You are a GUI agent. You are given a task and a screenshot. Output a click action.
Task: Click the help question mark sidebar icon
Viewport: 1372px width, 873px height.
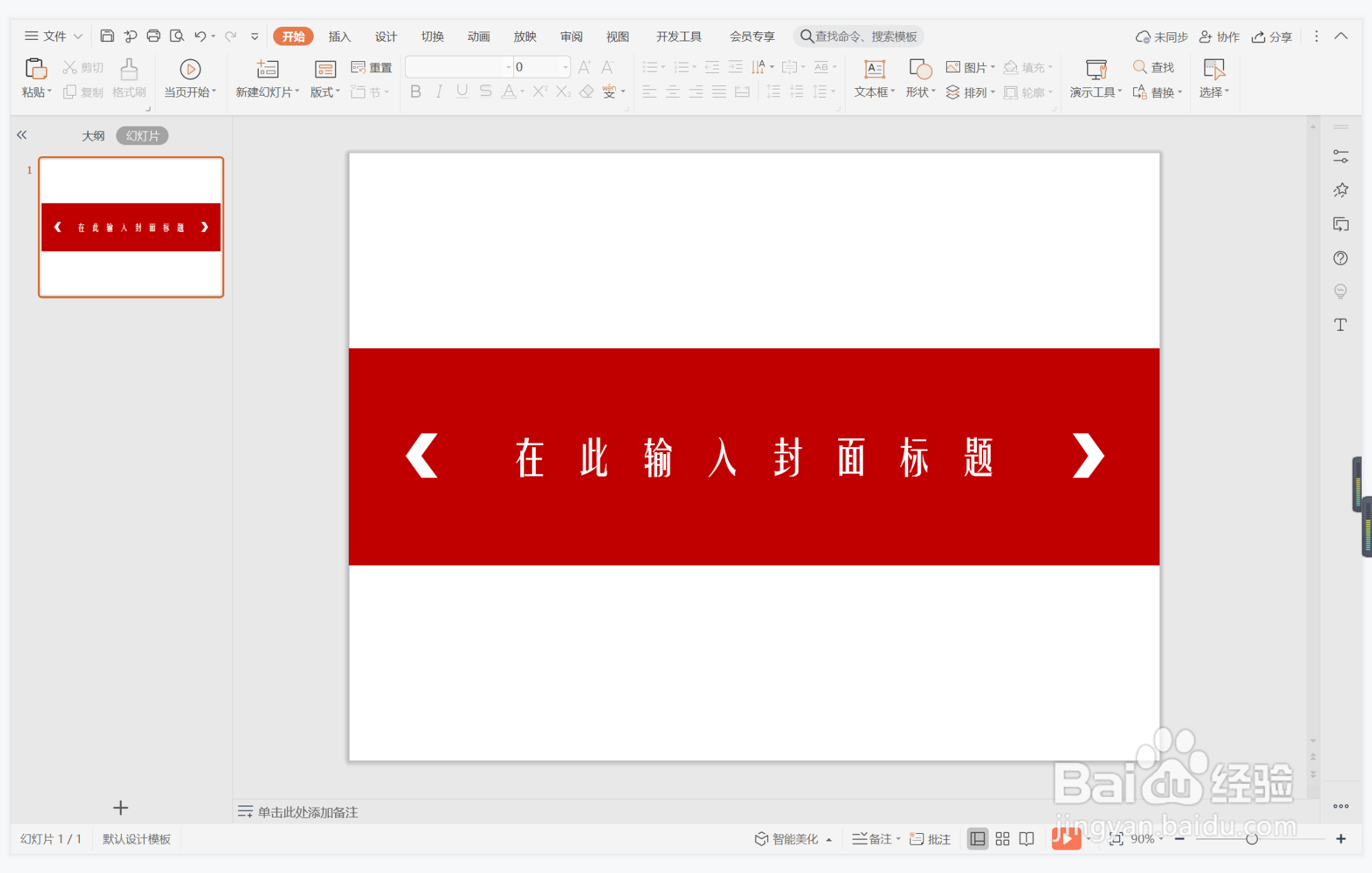[1340, 258]
